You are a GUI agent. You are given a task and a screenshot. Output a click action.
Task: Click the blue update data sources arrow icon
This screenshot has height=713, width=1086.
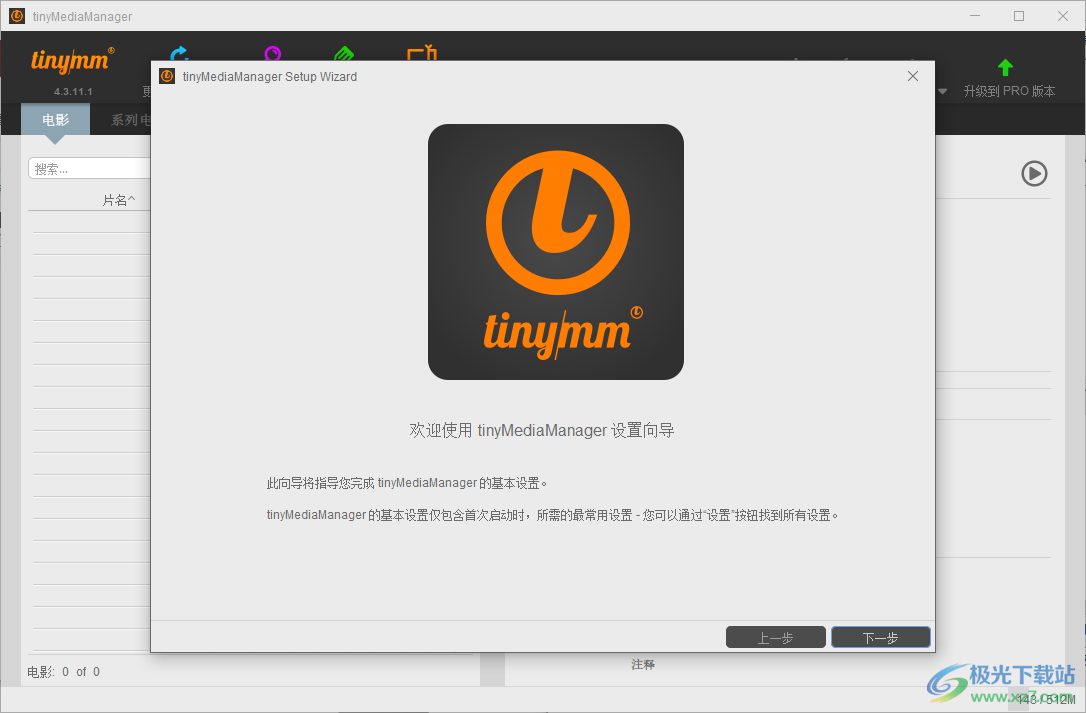point(179,53)
